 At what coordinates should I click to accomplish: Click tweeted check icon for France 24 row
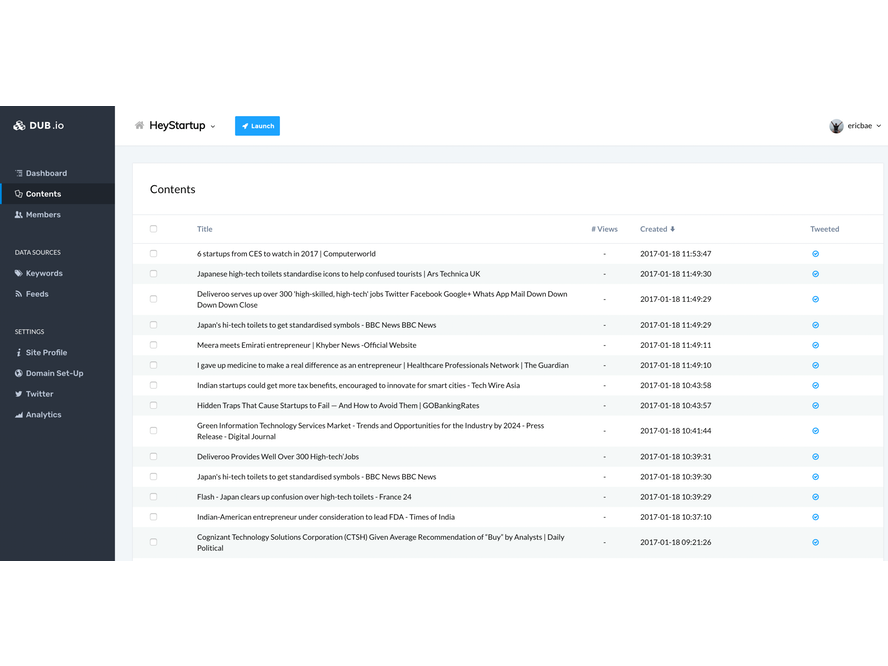tap(816, 497)
